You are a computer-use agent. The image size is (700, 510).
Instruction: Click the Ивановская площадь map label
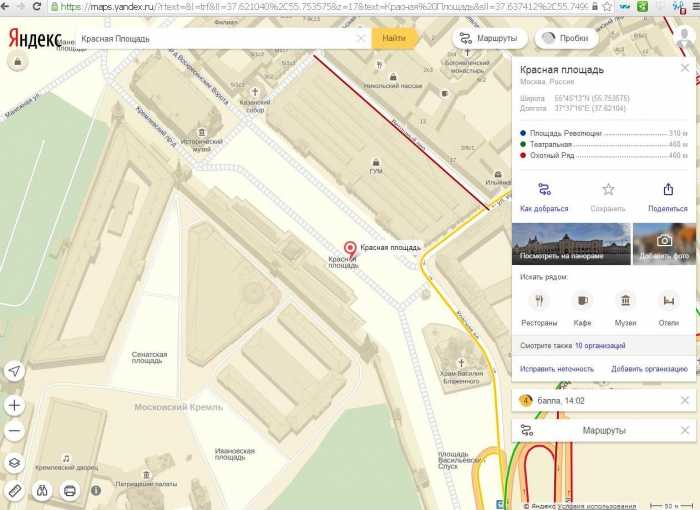[x=234, y=454]
